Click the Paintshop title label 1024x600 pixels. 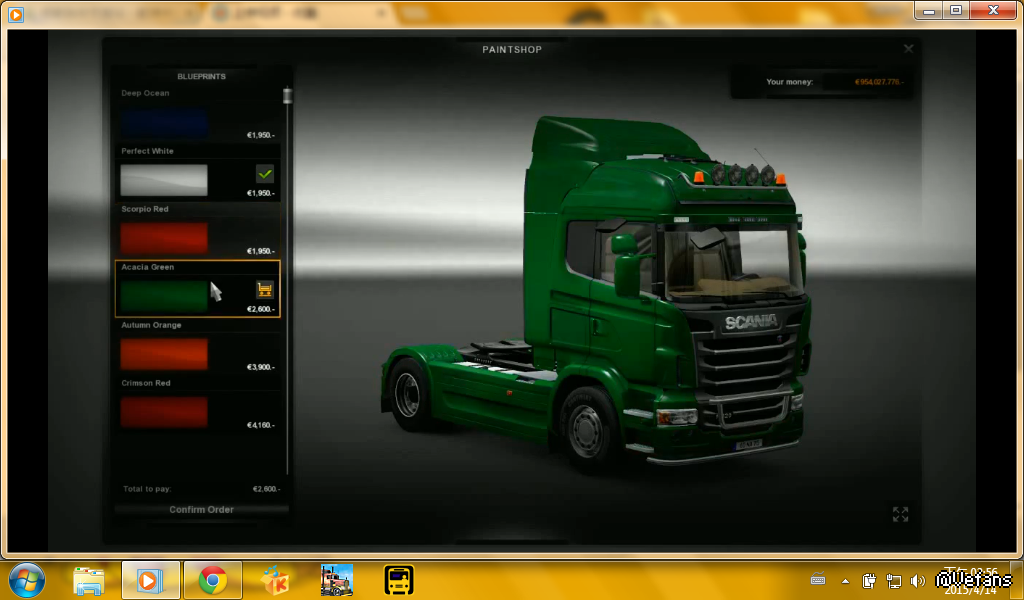point(512,49)
